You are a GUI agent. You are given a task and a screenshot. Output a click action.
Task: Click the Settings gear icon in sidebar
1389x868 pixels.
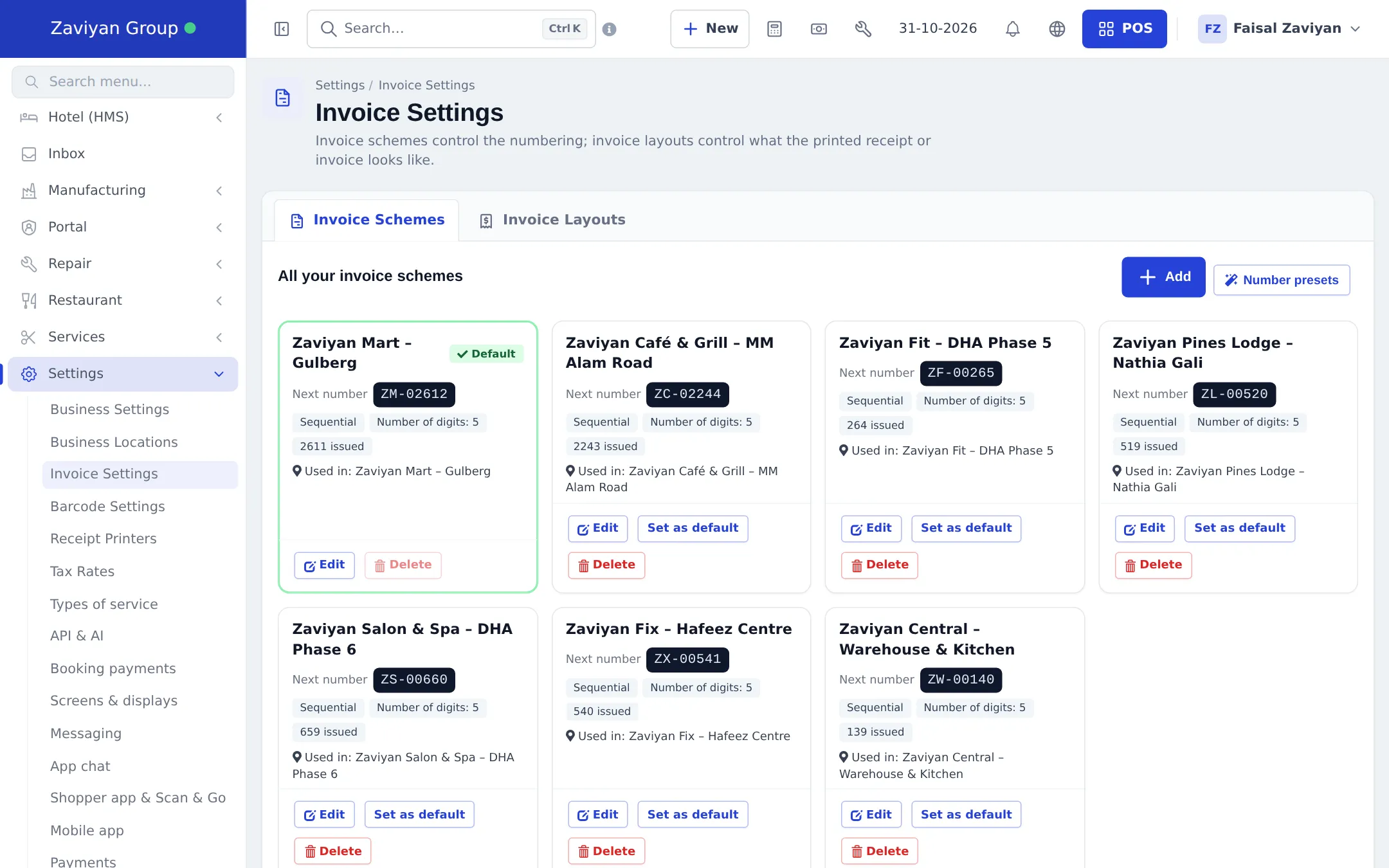(x=29, y=374)
